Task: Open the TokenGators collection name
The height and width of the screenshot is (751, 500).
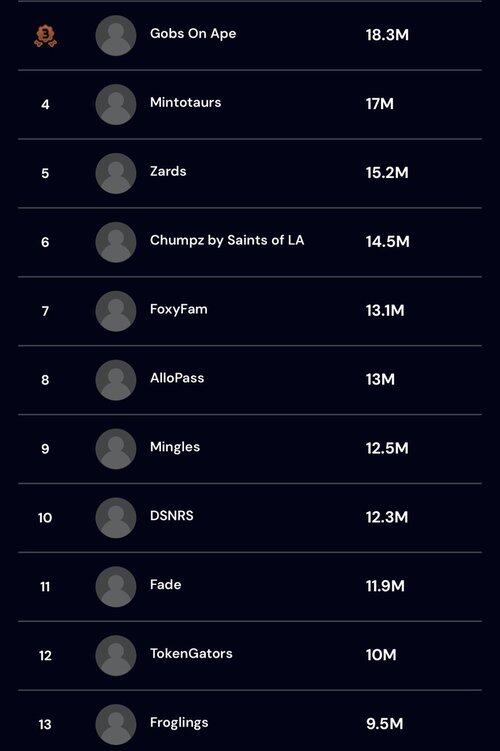Action: click(191, 654)
